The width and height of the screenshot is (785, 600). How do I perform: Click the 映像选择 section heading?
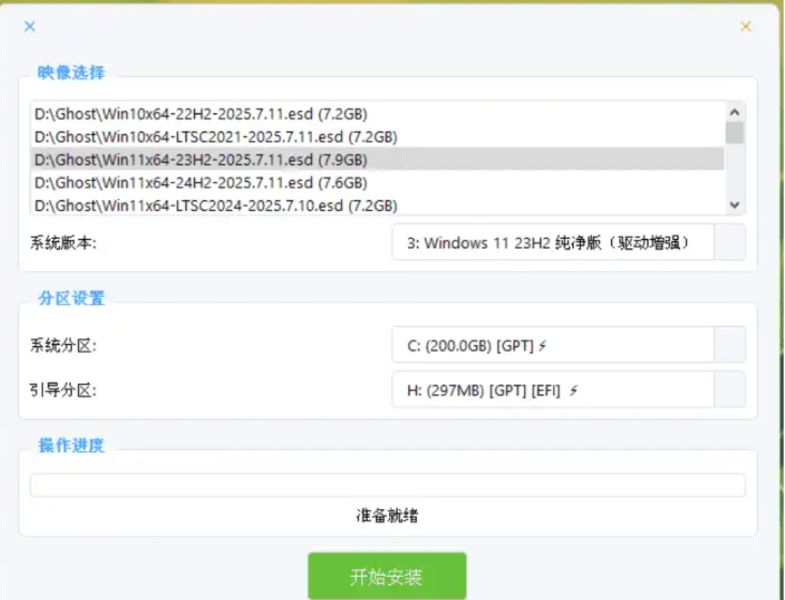coord(72,73)
